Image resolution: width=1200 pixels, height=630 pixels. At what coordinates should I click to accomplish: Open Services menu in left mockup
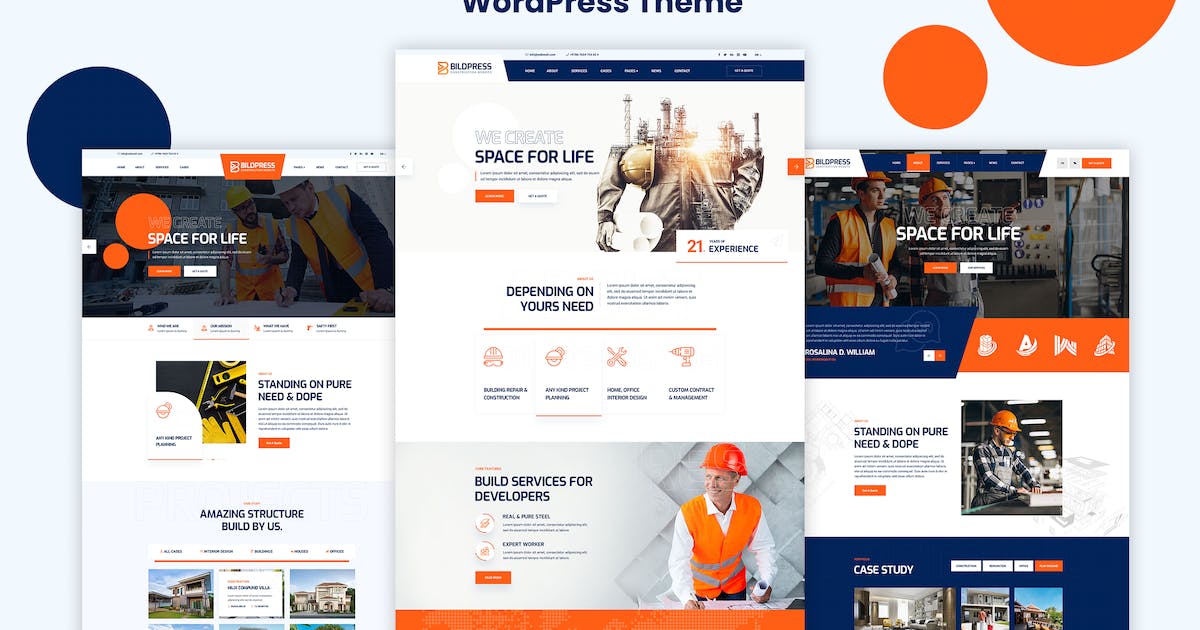click(162, 167)
